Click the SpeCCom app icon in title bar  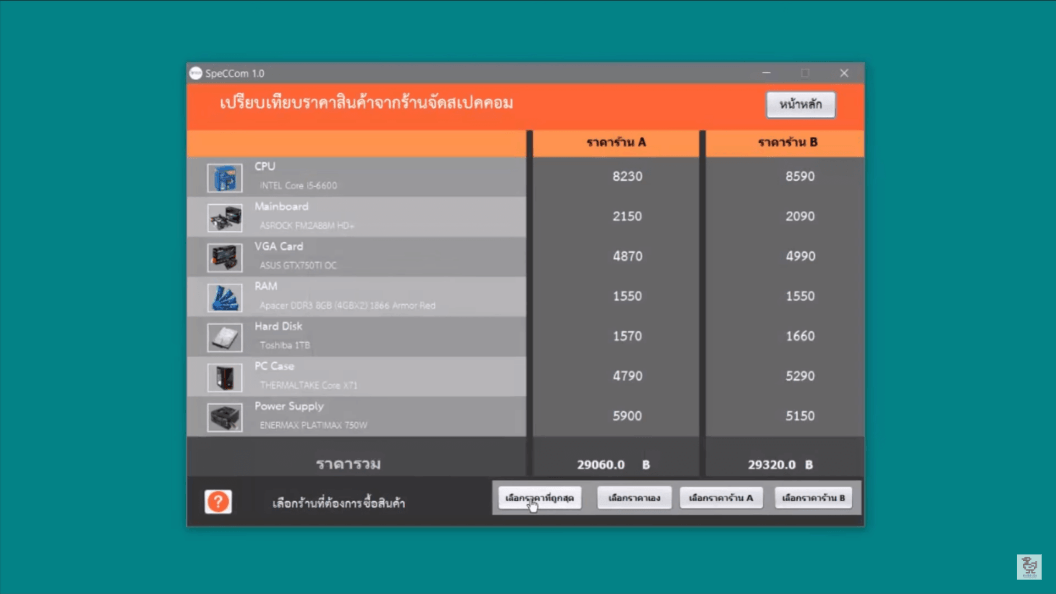click(195, 73)
